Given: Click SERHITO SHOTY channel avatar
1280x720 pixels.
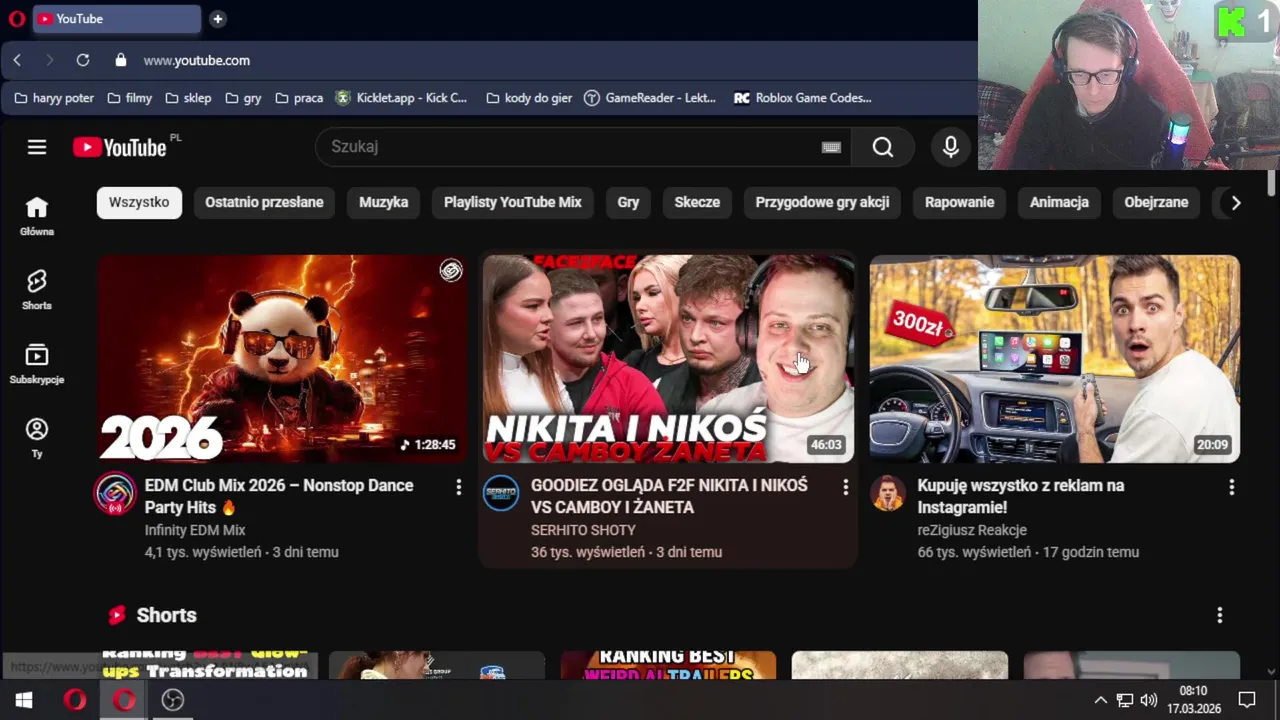Looking at the screenshot, I should (501, 493).
